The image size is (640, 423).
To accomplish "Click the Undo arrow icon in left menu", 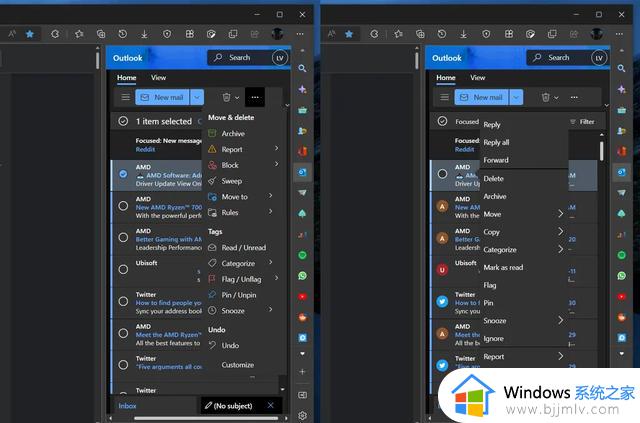I will pyautogui.click(x=212, y=345).
